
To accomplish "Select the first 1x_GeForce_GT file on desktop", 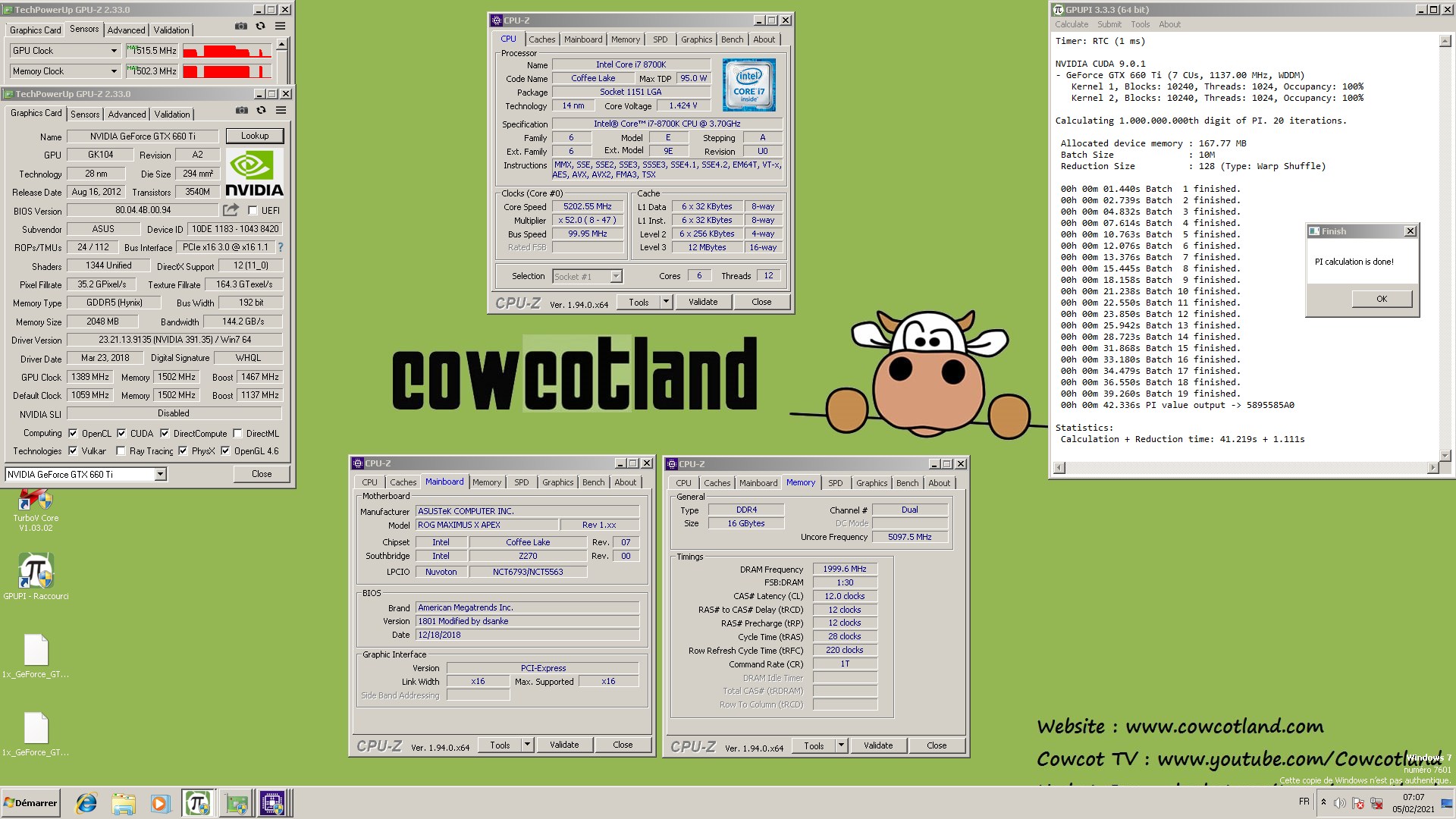I will [x=36, y=655].
